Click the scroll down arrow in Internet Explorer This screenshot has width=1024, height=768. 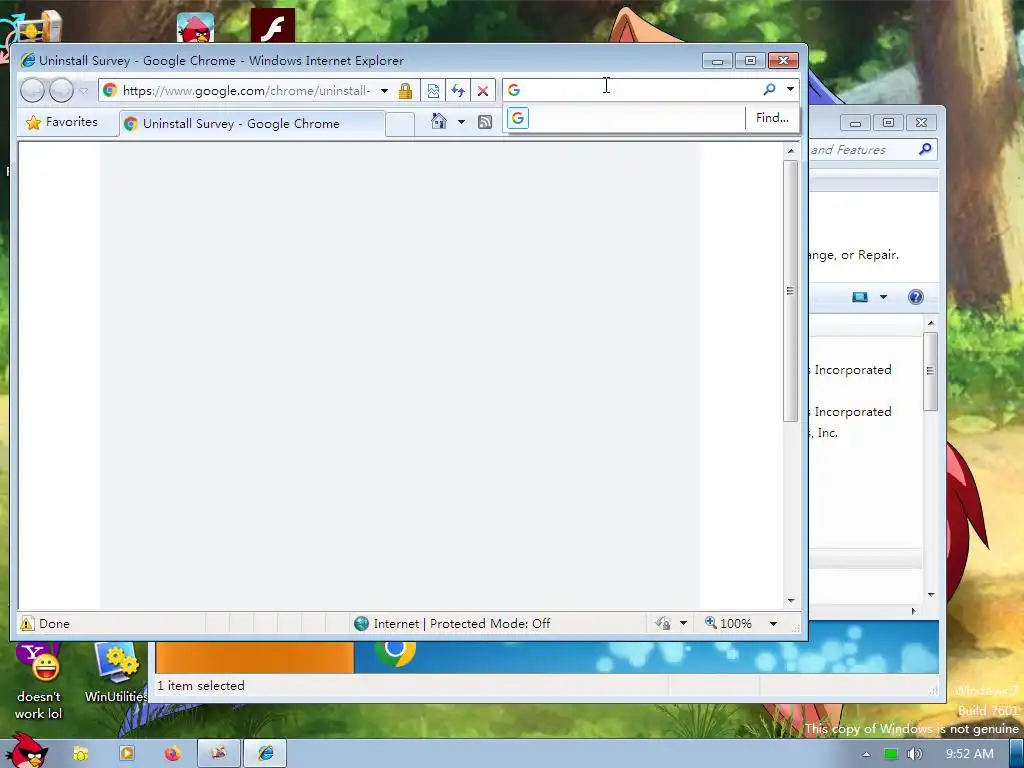pyautogui.click(x=791, y=600)
